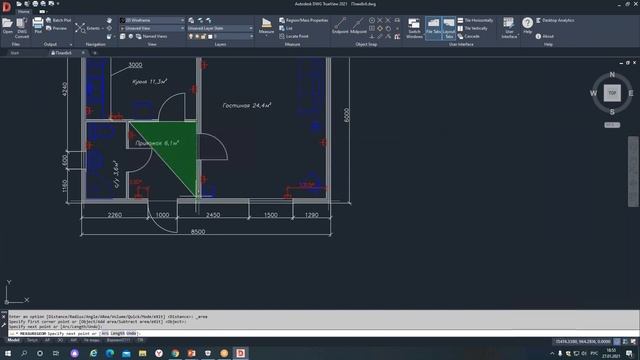Click the TOP face of ViewCube
This screenshot has width=640, height=360.
(x=612, y=93)
